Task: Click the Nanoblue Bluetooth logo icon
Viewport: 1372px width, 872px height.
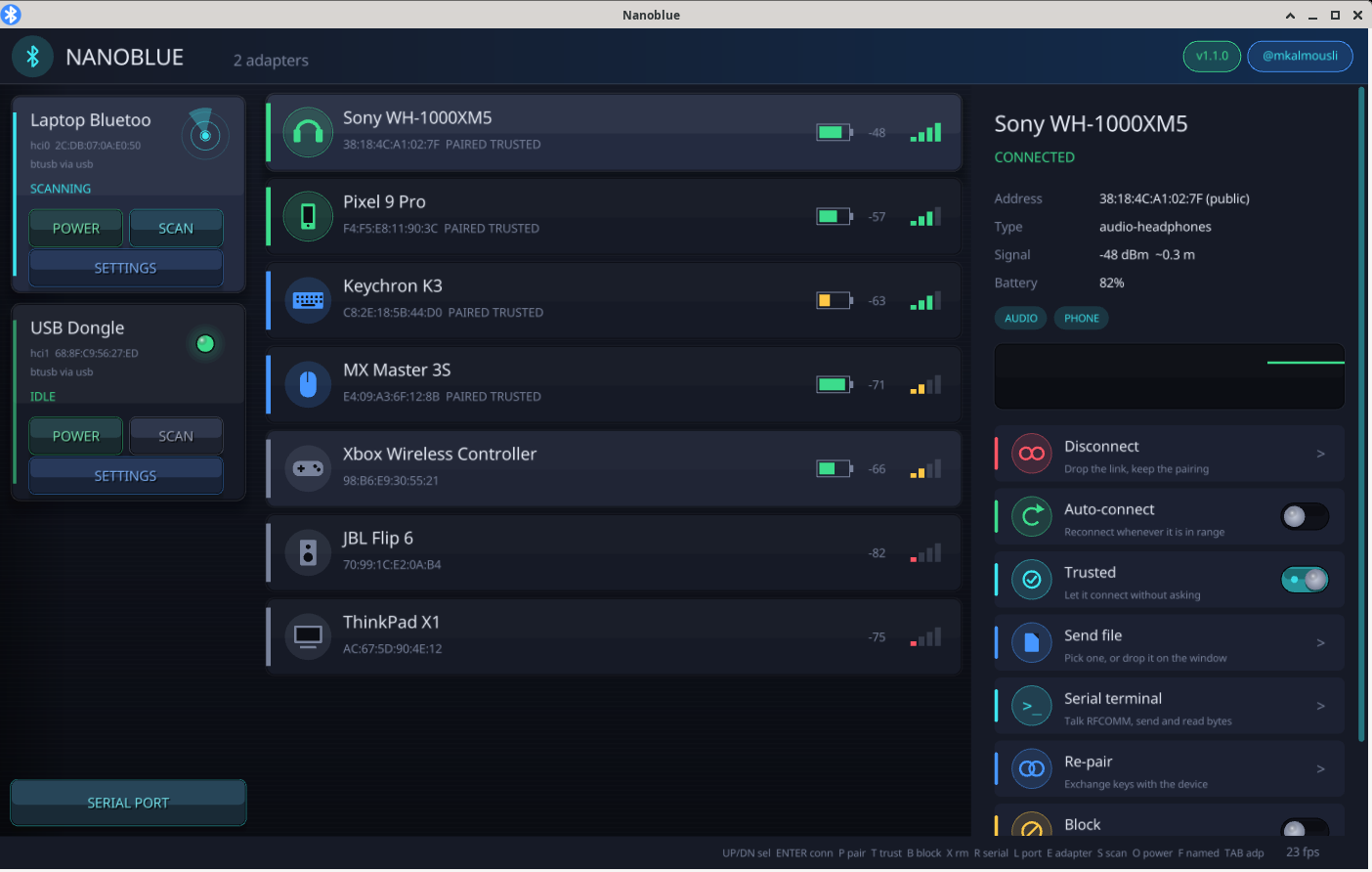Action: click(x=32, y=57)
